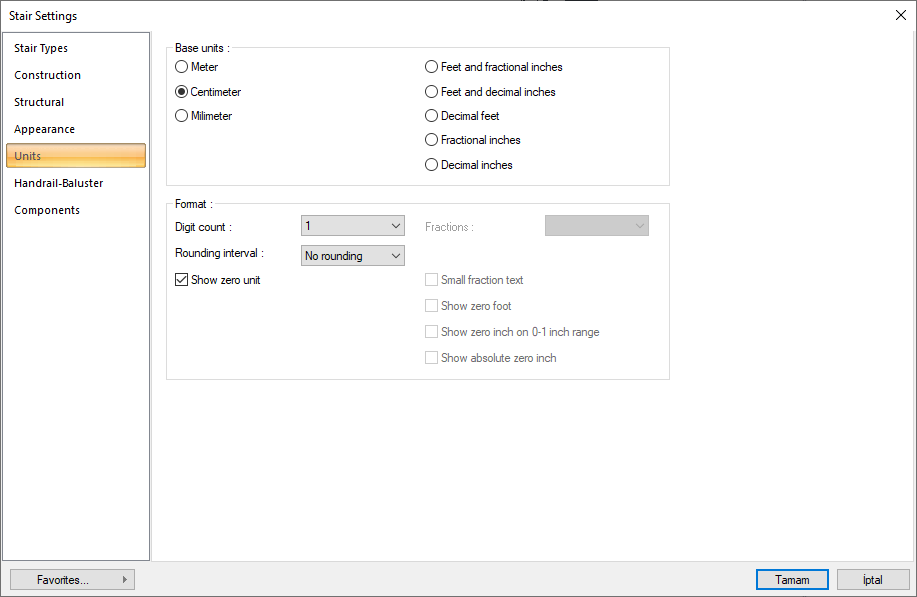The height and width of the screenshot is (597, 917).
Task: Choose Fractional inches unit
Action: (432, 140)
